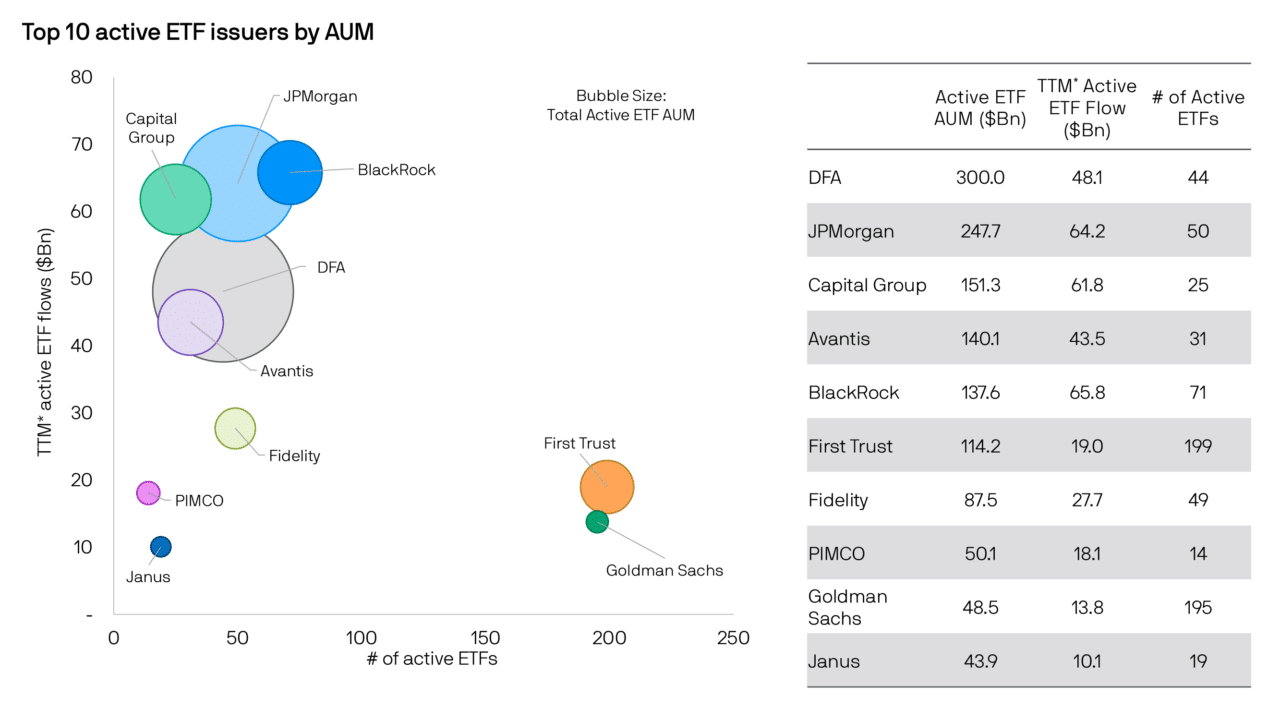Screen dimensions: 1280x720
Task: Click the DFA gray bubble
Action: click(223, 291)
